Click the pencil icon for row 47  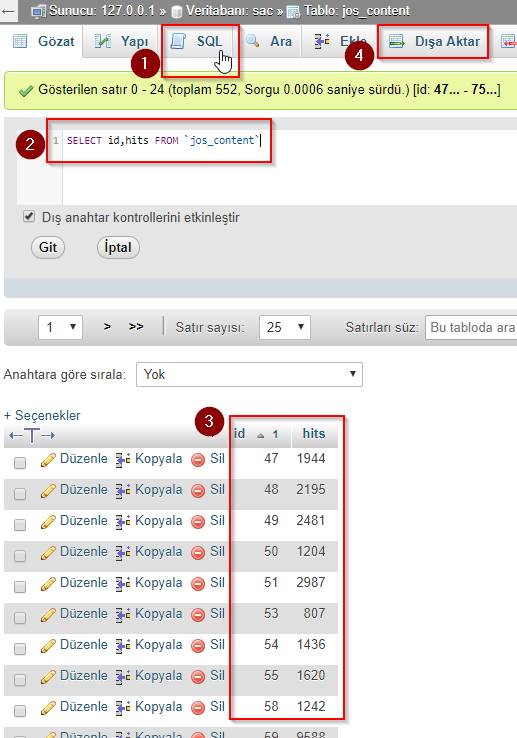(x=48, y=460)
